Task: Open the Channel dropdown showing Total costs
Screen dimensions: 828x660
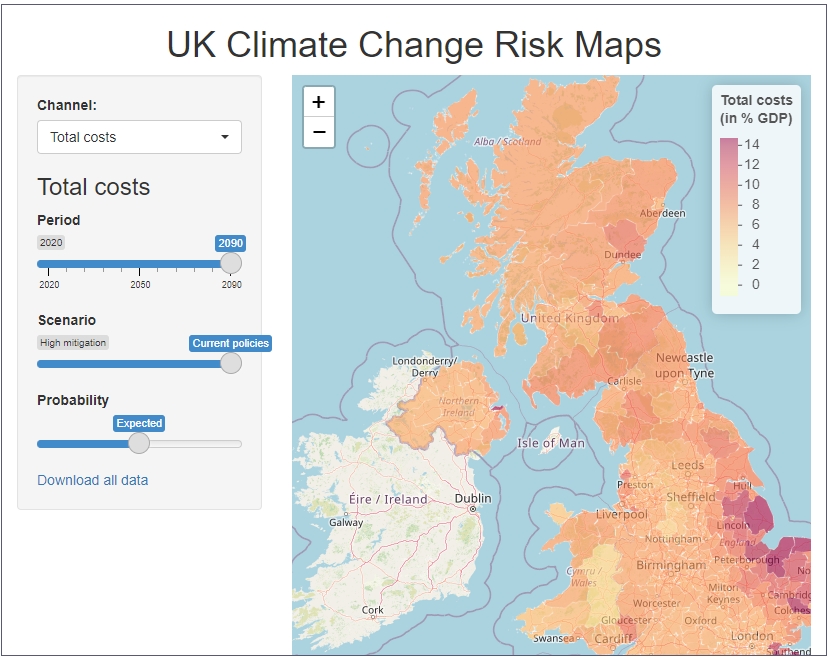Action: (x=139, y=137)
